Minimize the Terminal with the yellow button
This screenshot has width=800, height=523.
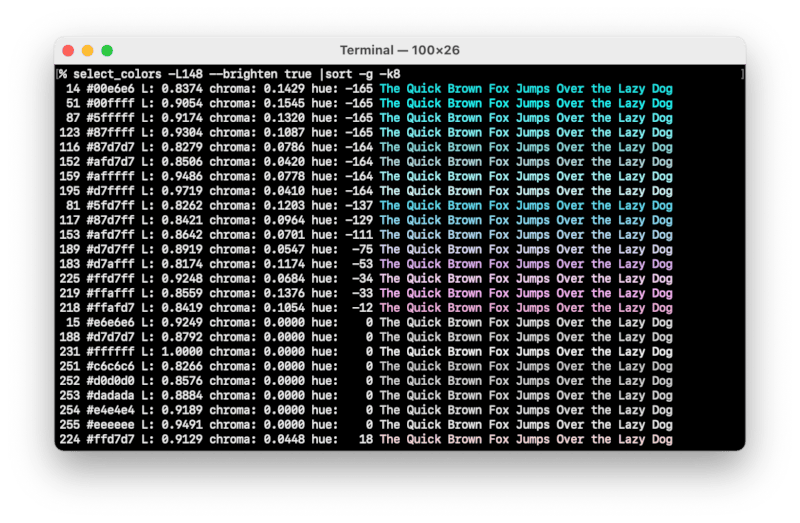(87, 50)
